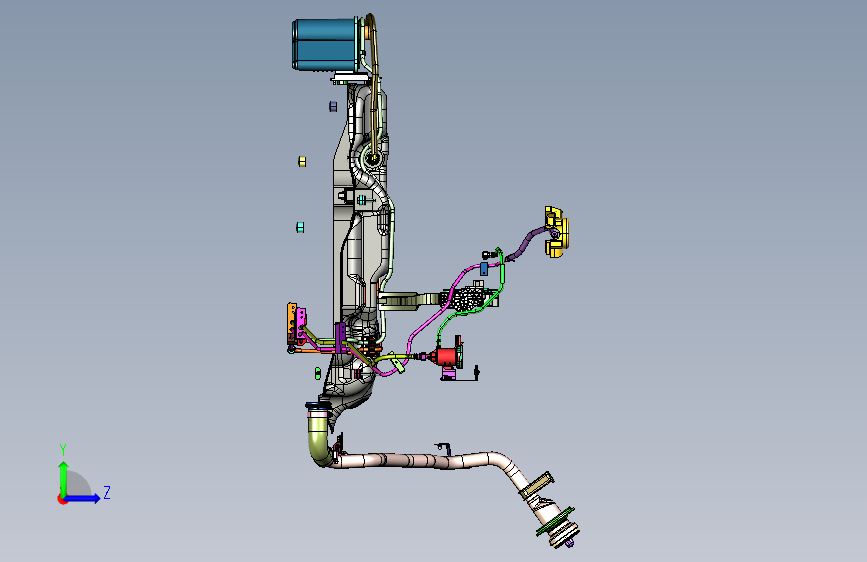
Task: Select the purple hose segment near yellow bracket
Action: 525,242
